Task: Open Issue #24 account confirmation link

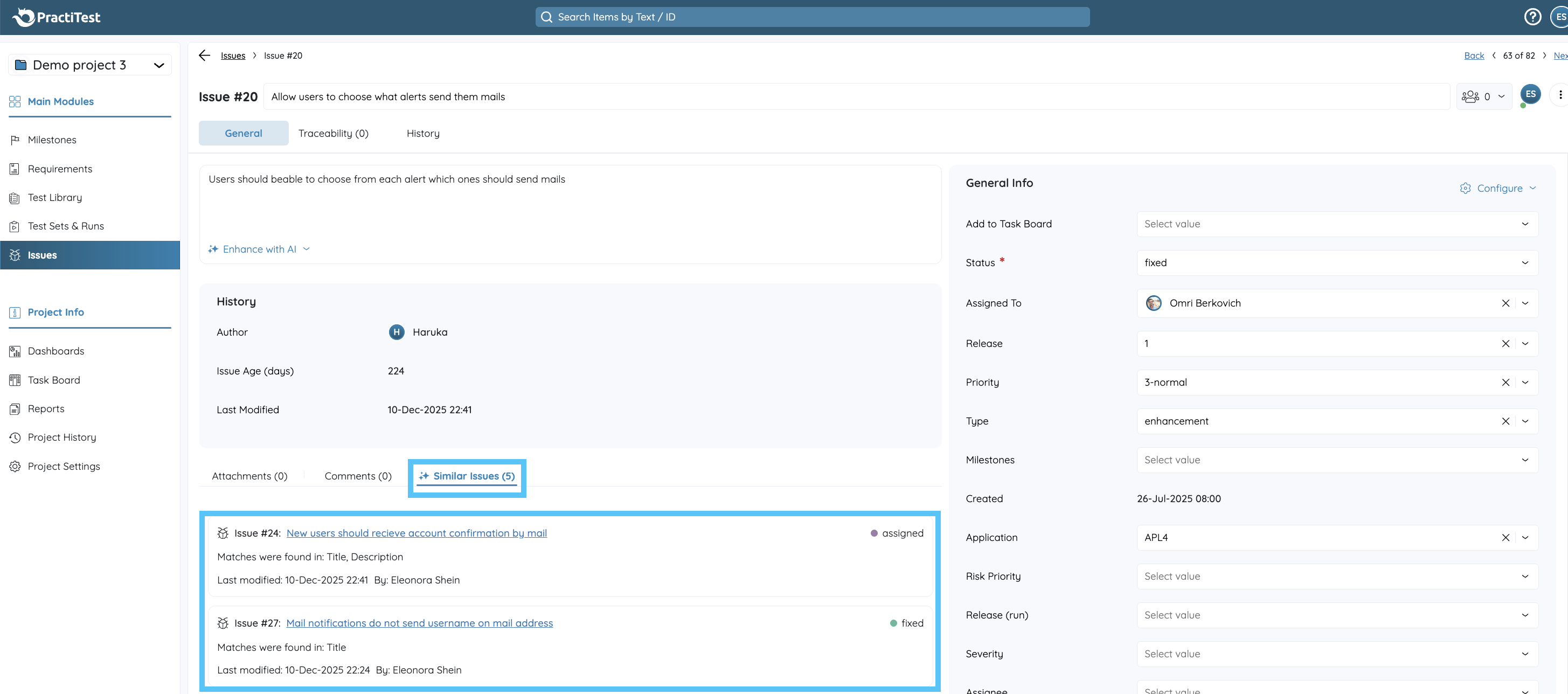Action: point(417,533)
